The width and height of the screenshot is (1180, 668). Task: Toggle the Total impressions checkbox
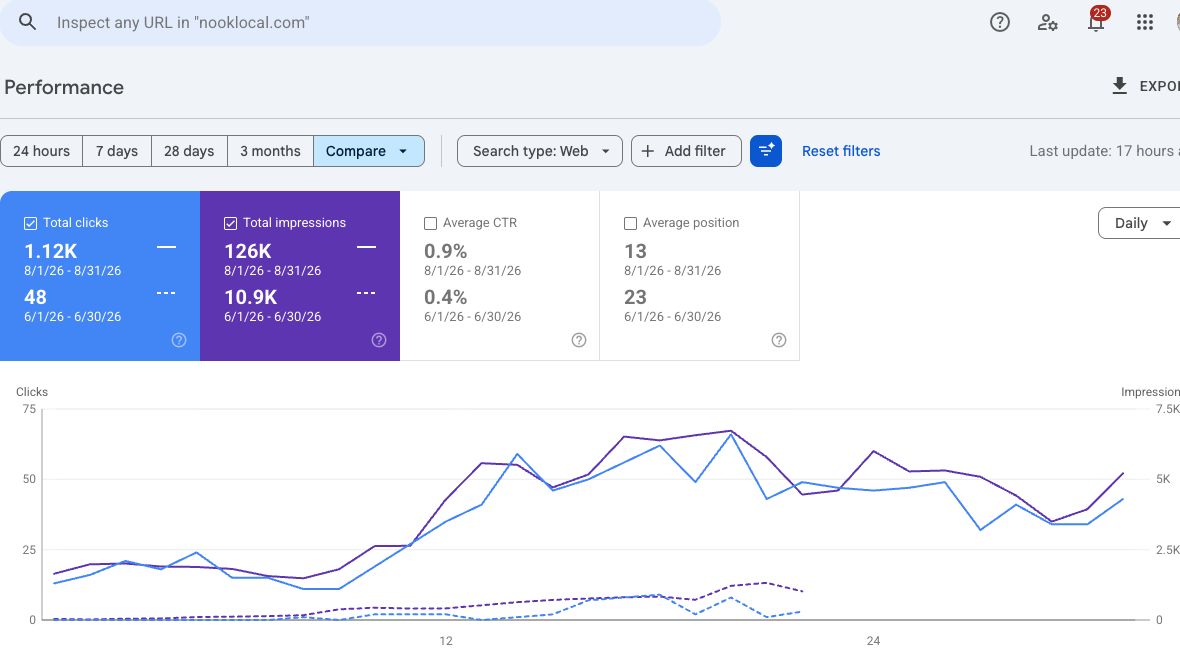coord(230,223)
